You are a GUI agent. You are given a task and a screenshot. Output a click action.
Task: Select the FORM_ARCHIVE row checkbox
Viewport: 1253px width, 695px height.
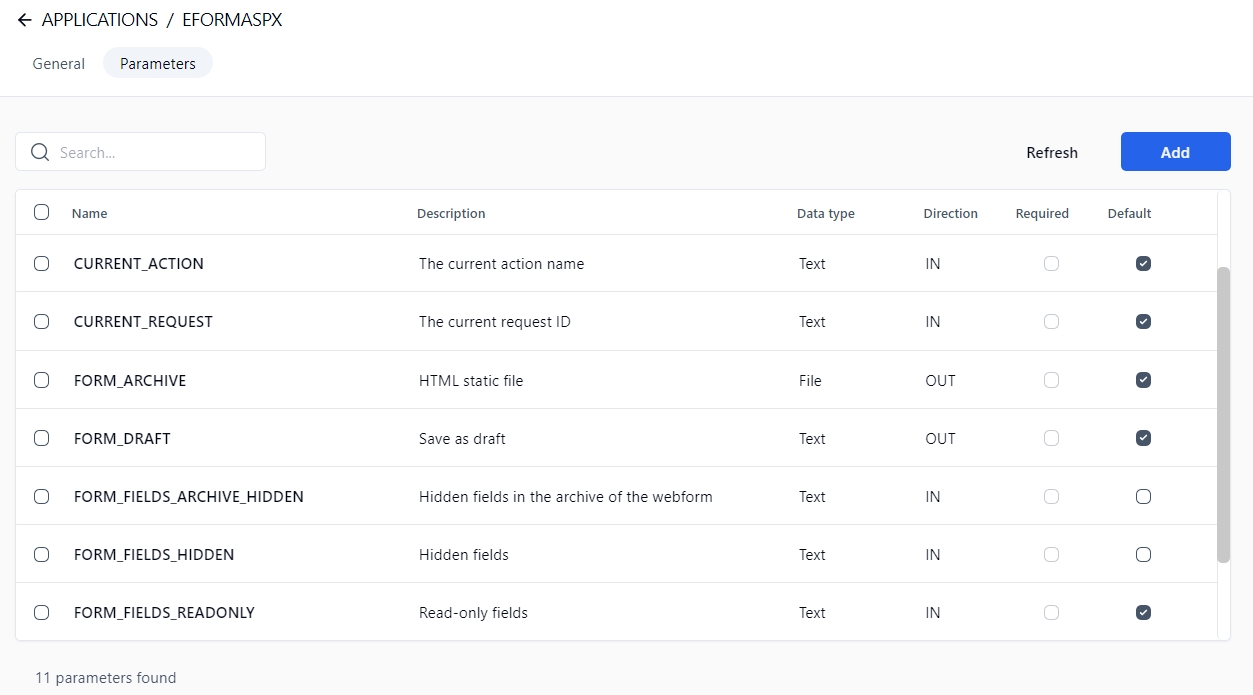click(41, 380)
